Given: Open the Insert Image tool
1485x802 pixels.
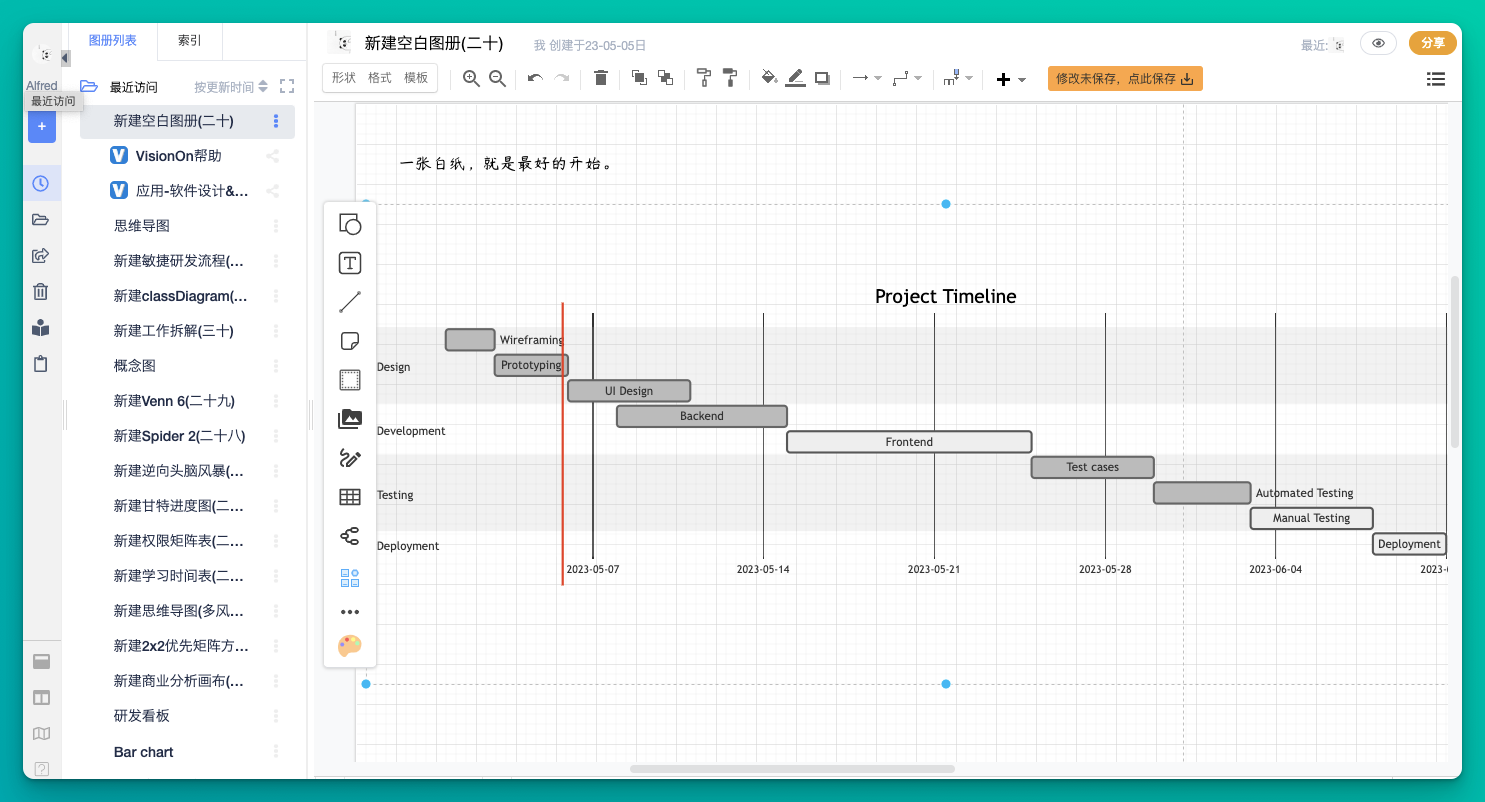Looking at the screenshot, I should point(350,418).
